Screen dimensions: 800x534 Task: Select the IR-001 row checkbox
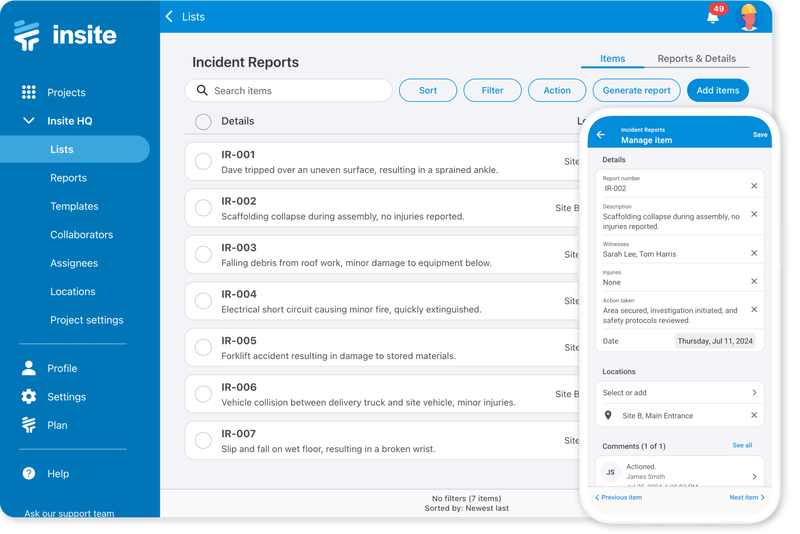pos(203,161)
